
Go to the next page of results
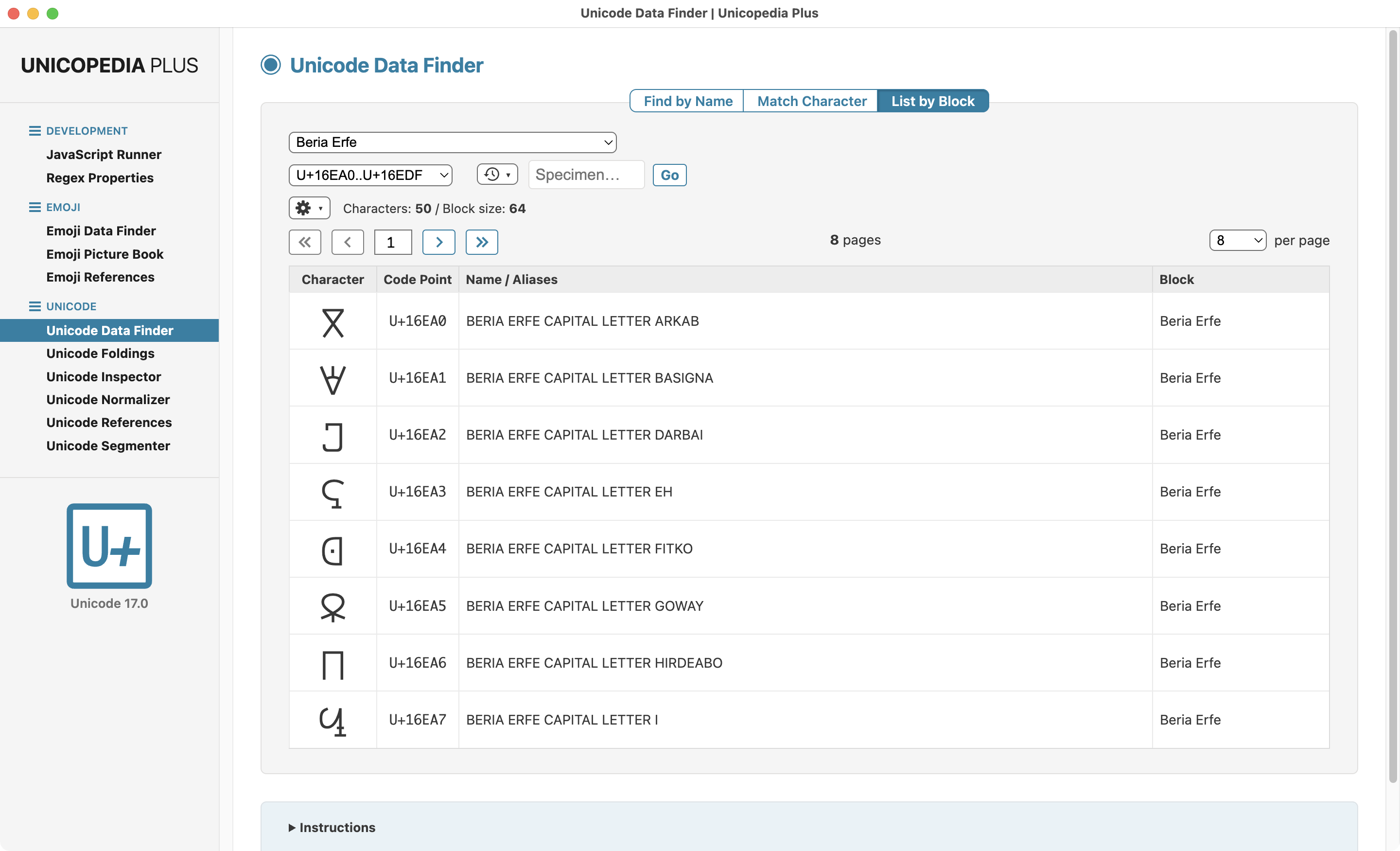[x=438, y=242]
